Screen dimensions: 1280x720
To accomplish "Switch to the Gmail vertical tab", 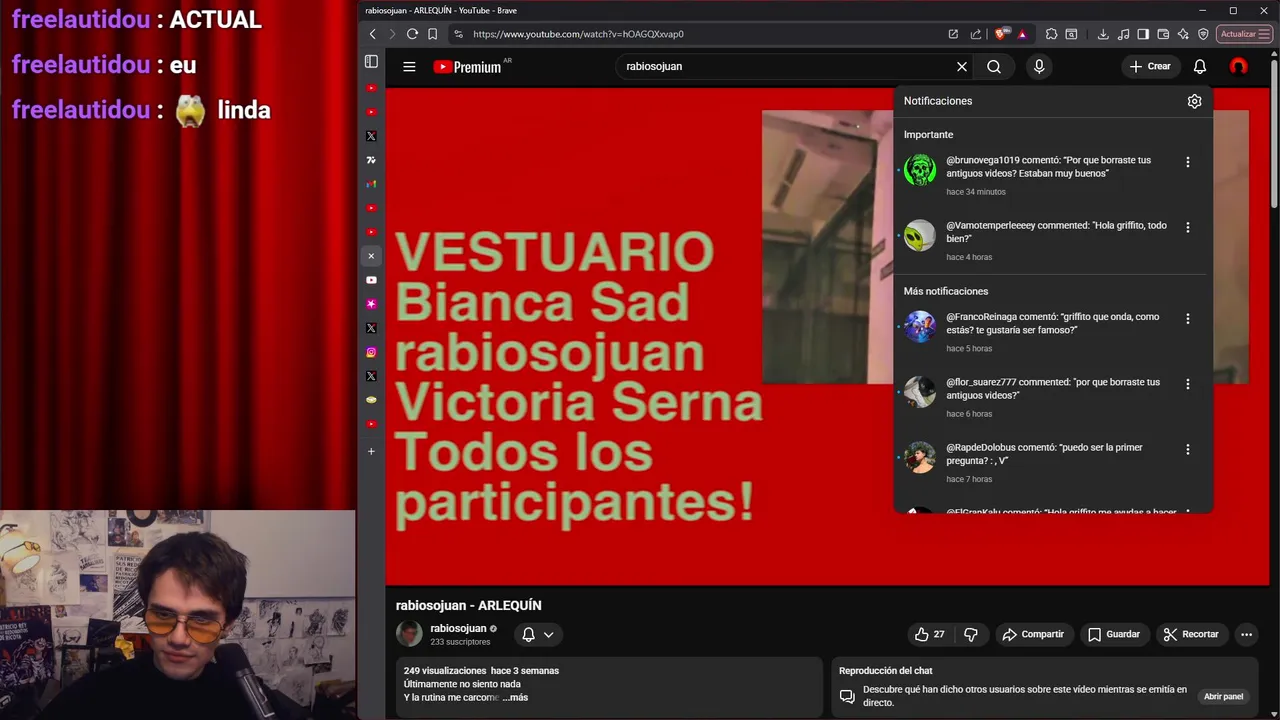I will 371,184.
